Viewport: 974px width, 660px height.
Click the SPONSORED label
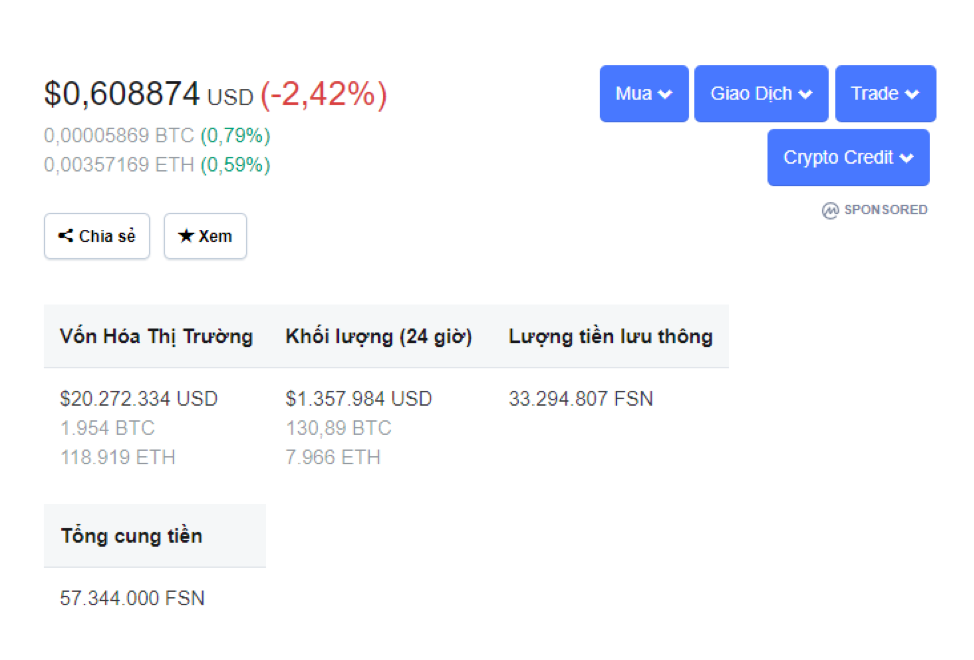pos(885,210)
